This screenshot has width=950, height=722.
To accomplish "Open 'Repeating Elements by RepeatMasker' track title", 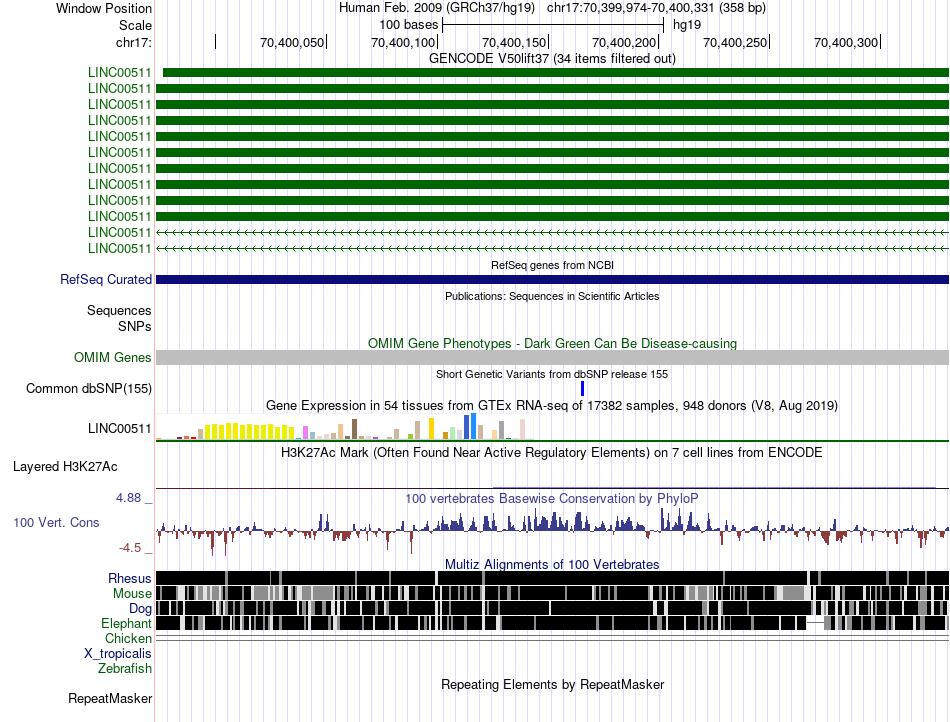I will coord(552,684).
